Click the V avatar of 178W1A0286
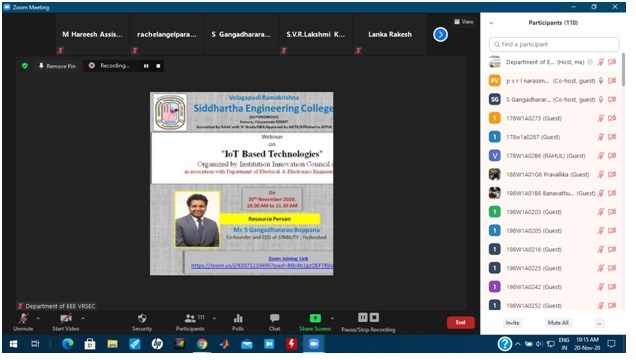Screen dimensions: 636x360 (x=494, y=156)
